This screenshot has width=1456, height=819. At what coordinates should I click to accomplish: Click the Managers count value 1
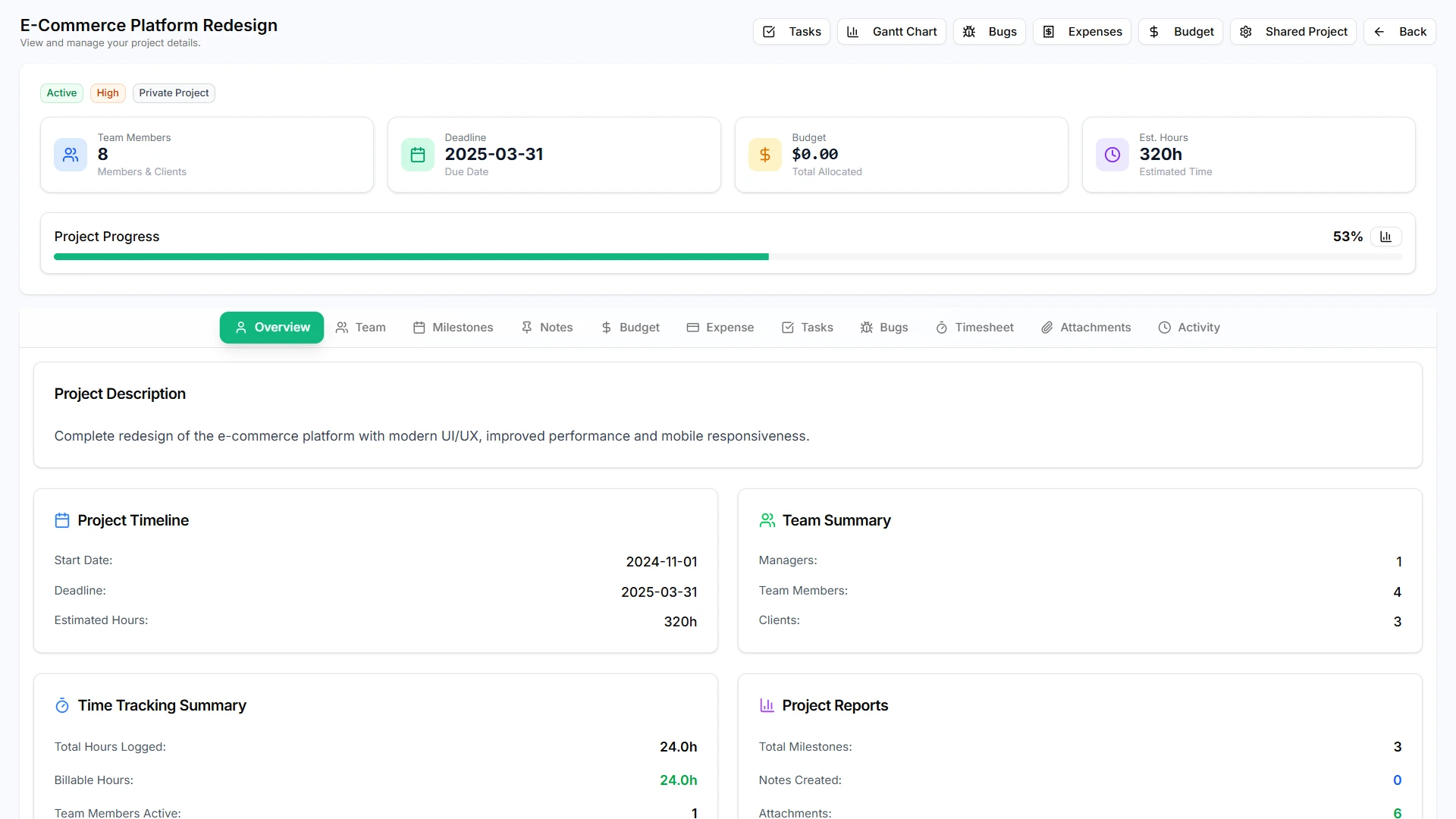[x=1399, y=562]
